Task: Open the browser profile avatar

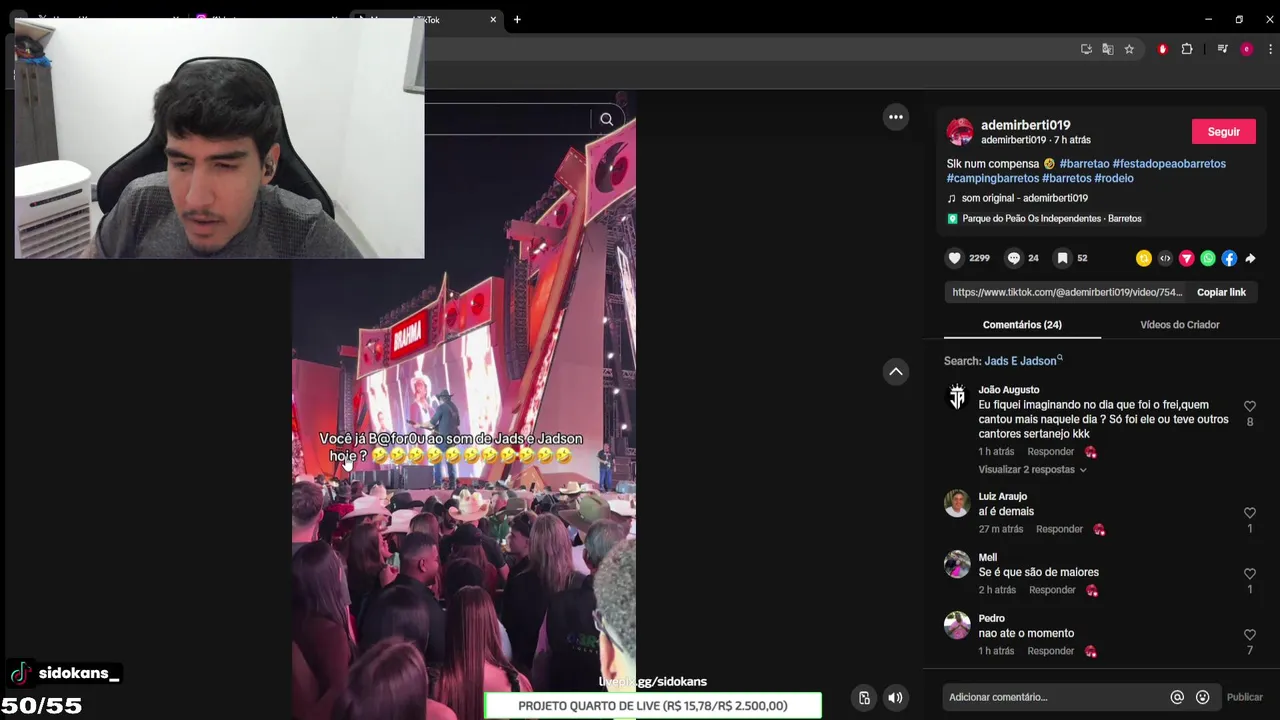Action: (x=1246, y=49)
